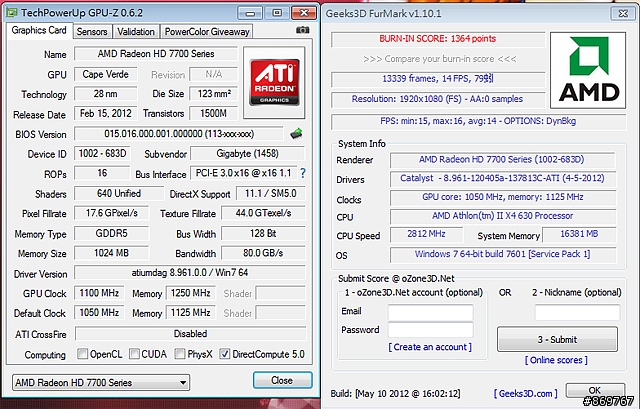Click the Subvendor value Gigabyte (1458)
The image size is (640, 409).
tap(247, 153)
